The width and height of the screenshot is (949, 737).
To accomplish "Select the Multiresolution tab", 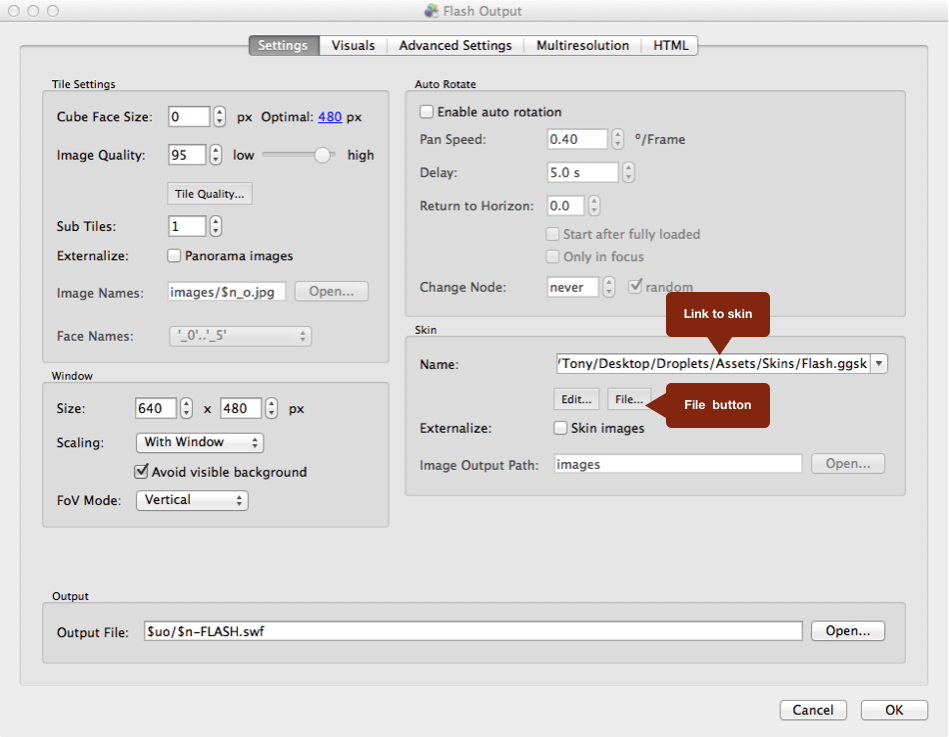I will click(x=582, y=45).
